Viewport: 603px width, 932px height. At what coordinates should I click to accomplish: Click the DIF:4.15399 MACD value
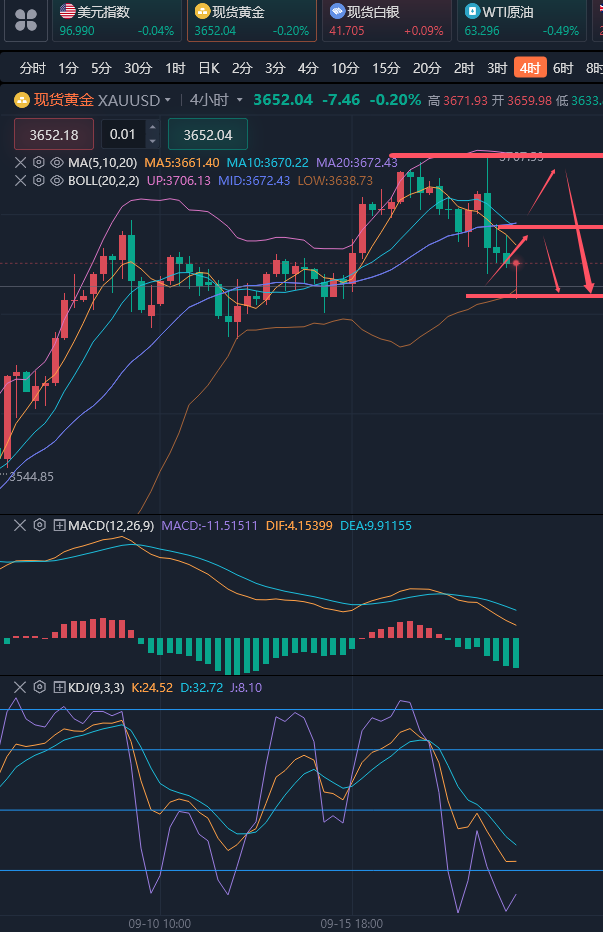pyautogui.click(x=299, y=525)
